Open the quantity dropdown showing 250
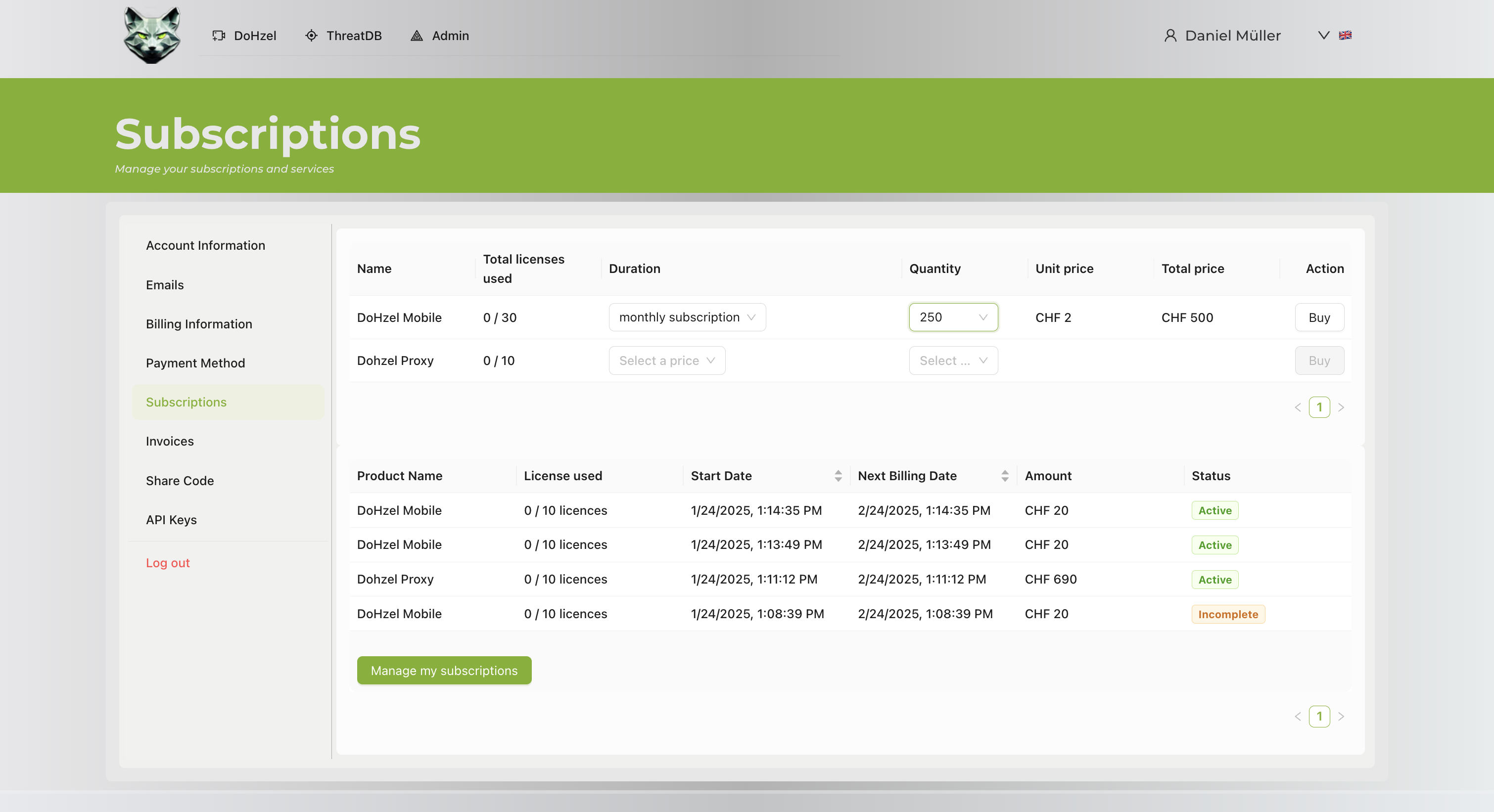Image resolution: width=1494 pixels, height=812 pixels. coord(953,317)
